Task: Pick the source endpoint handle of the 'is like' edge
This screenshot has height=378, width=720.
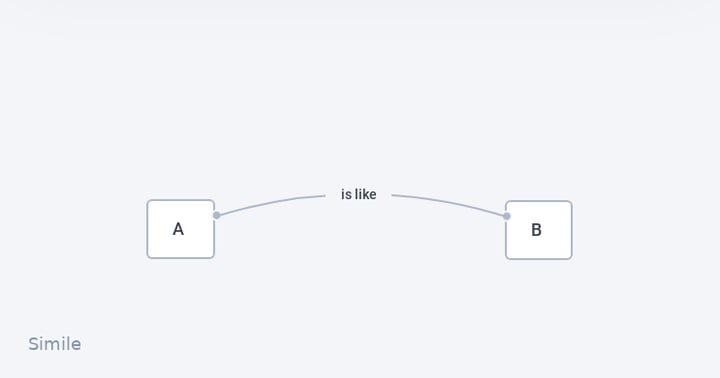Action: (x=217, y=215)
